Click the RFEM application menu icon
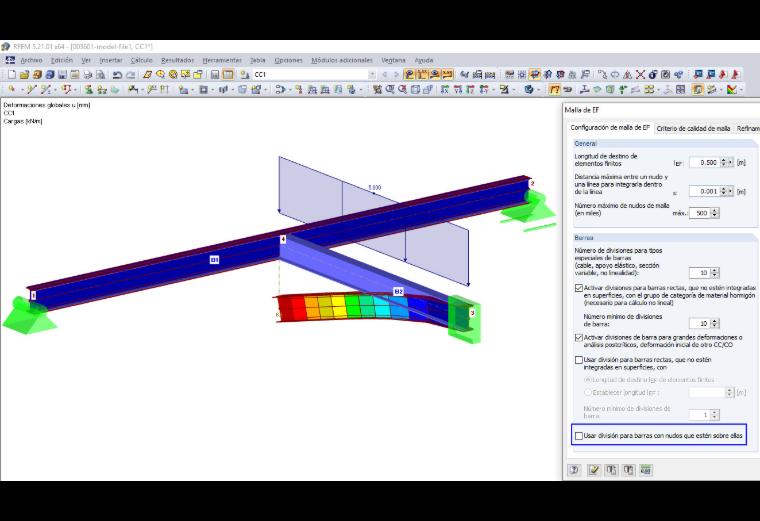 [10, 60]
